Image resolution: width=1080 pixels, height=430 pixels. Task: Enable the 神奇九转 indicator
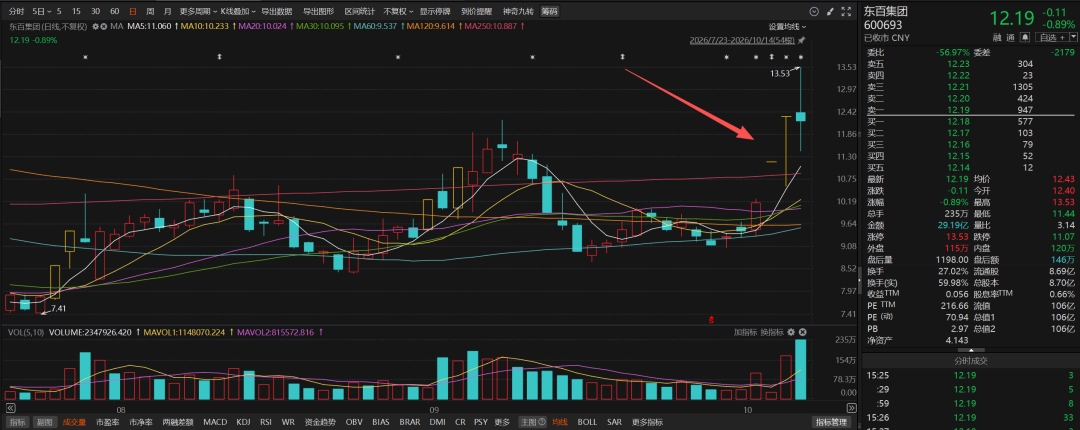pos(519,12)
